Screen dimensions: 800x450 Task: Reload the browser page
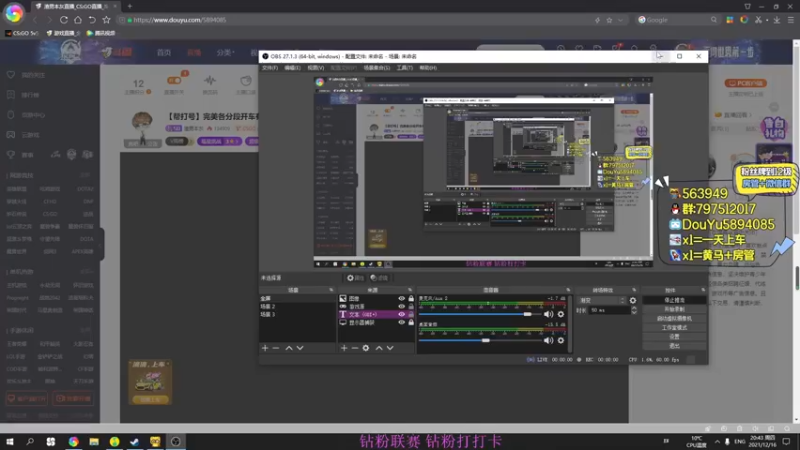pos(64,20)
